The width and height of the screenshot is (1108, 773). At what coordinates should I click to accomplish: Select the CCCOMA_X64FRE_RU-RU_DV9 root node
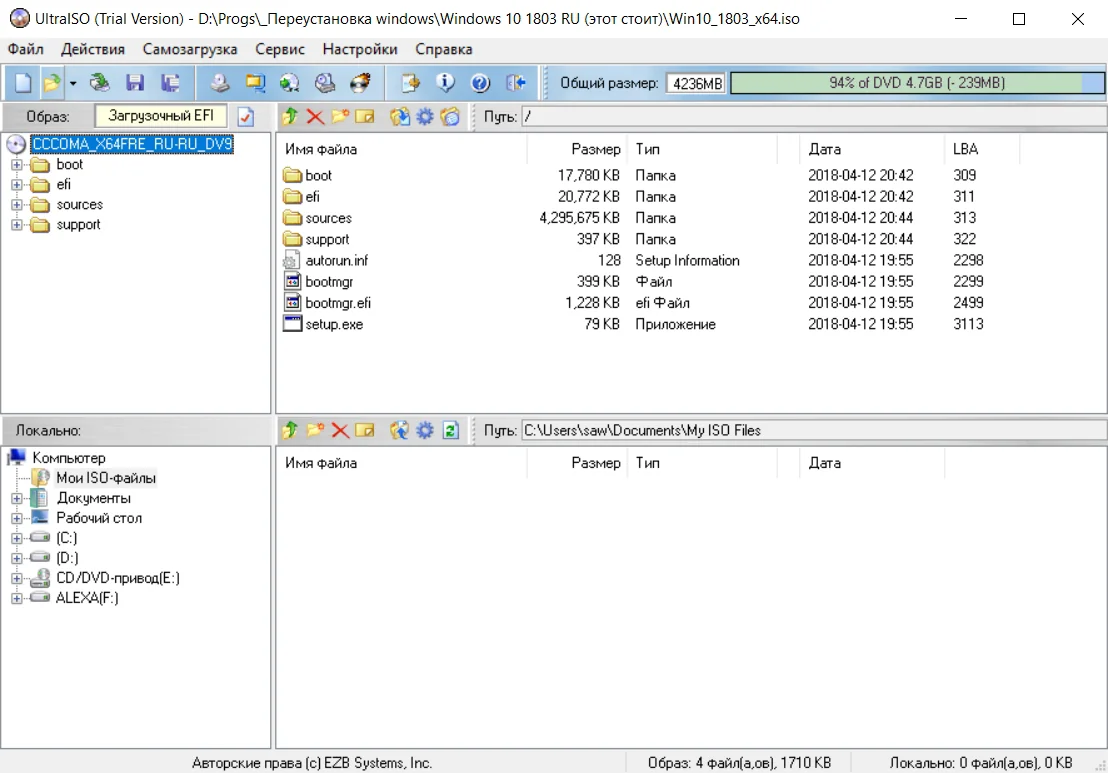tap(132, 144)
